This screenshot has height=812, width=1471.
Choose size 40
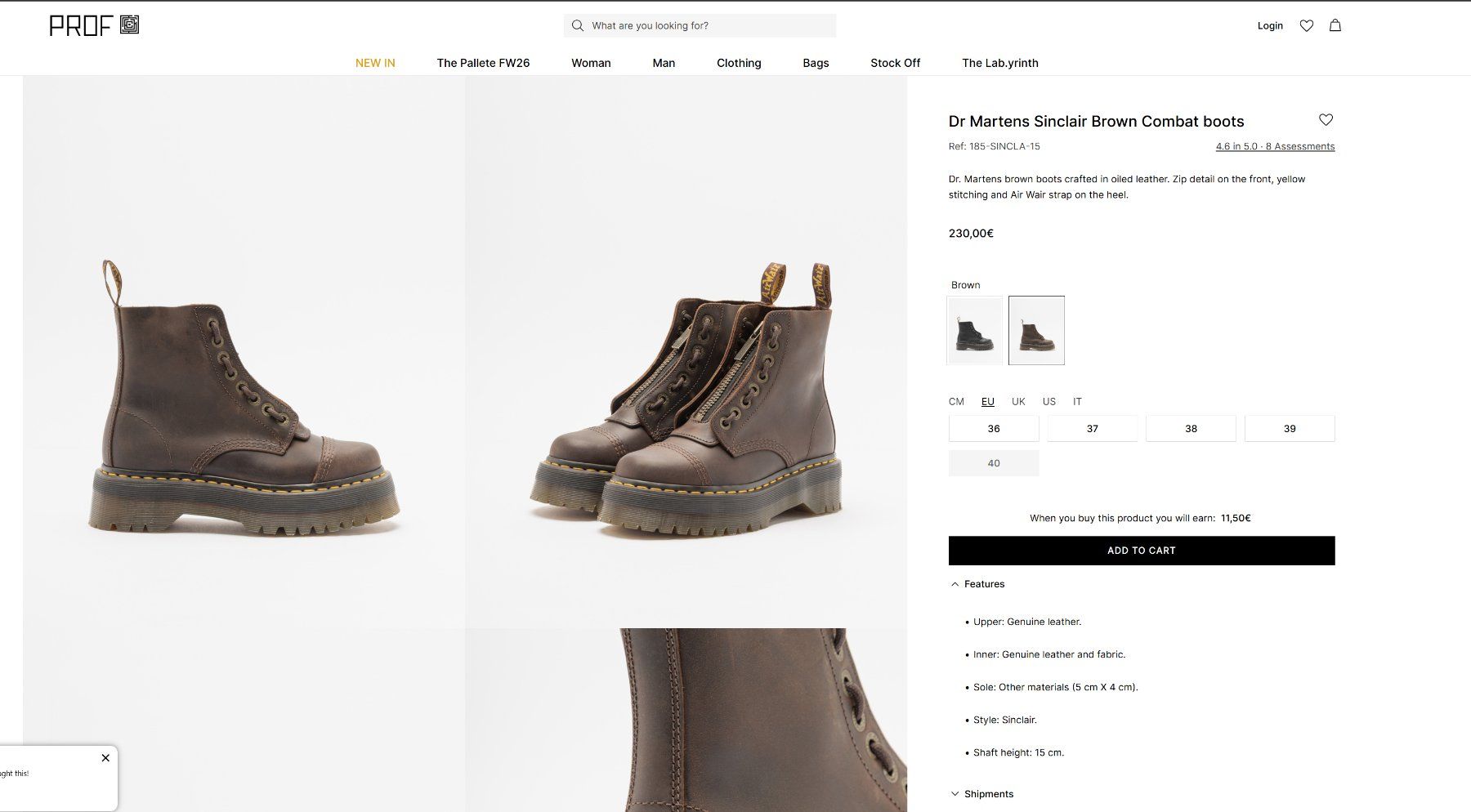pyautogui.click(x=994, y=463)
